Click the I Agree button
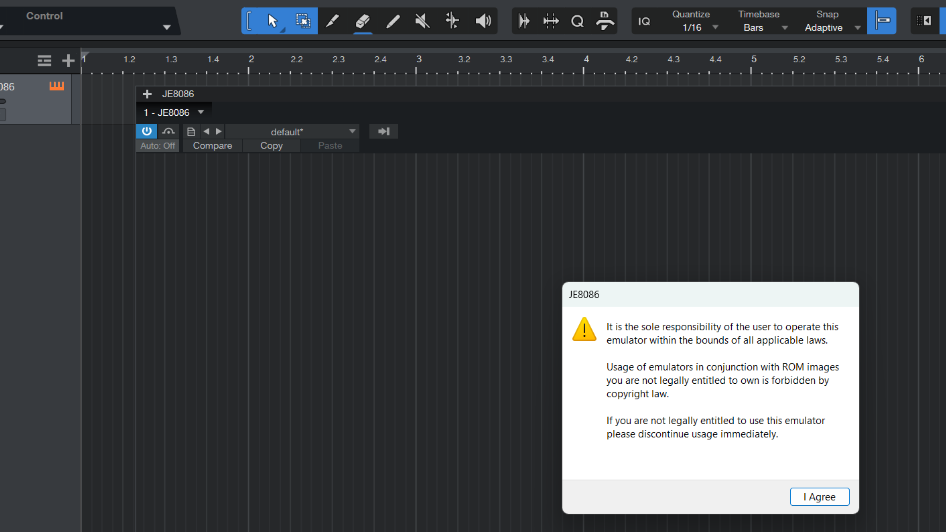 coord(819,497)
